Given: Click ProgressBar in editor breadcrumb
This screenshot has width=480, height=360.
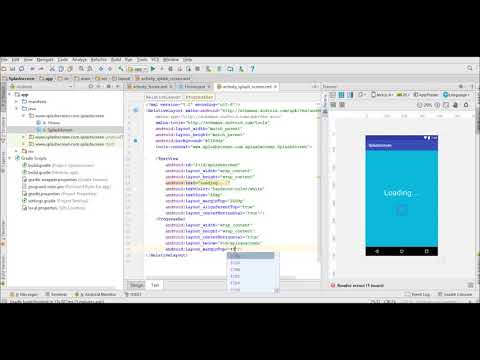Looking at the screenshot, I should pyautogui.click(x=199, y=97).
